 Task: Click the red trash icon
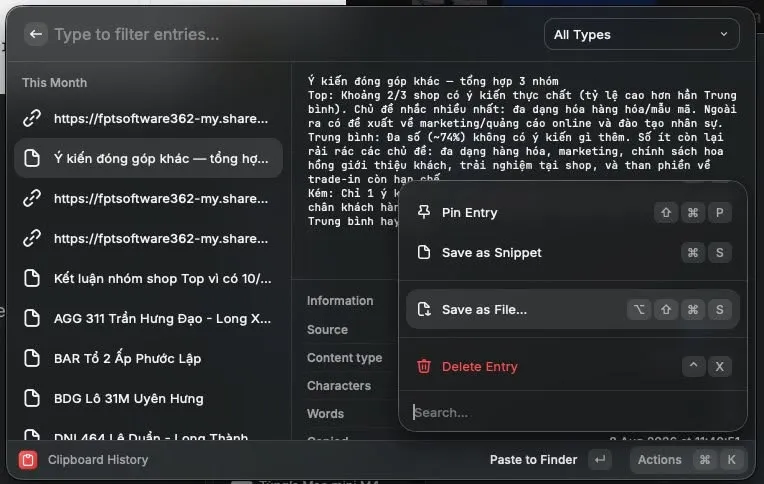click(x=424, y=366)
